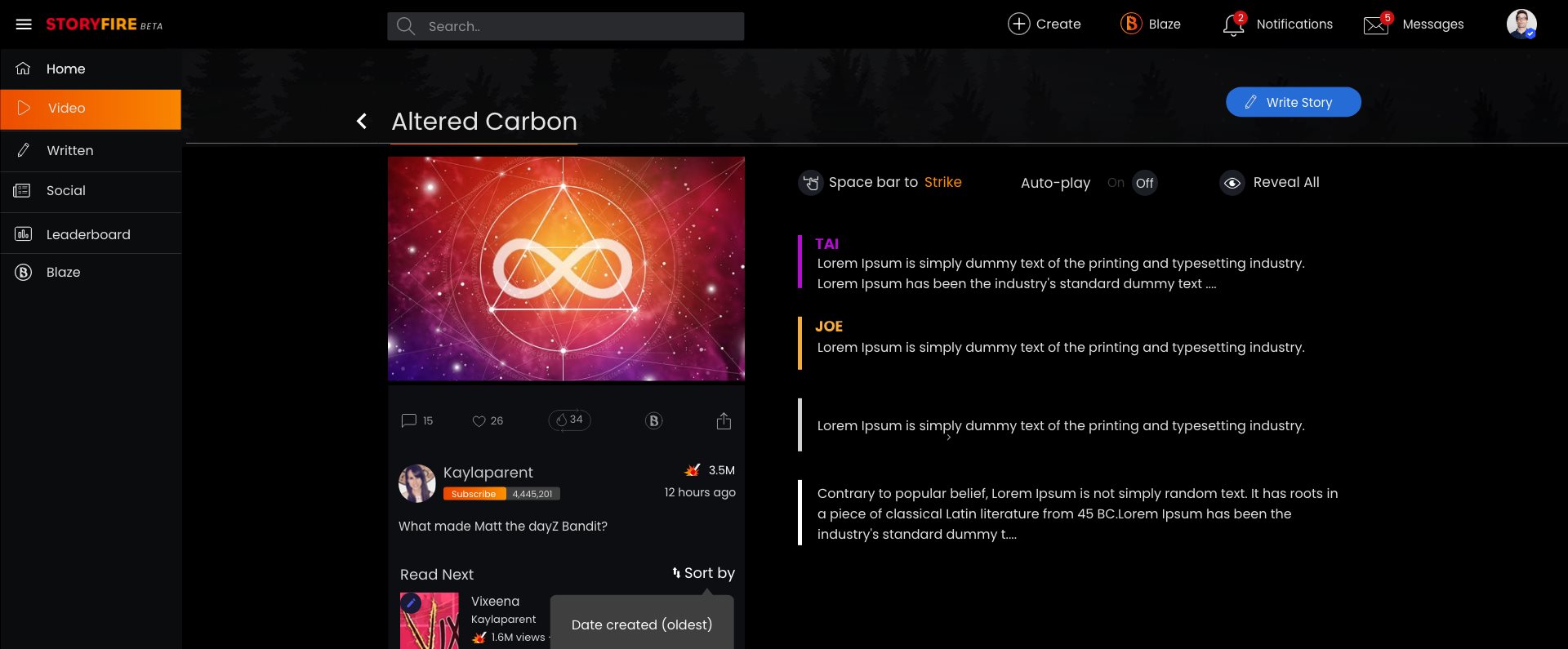This screenshot has height=649, width=1568.
Task: Choose Date created (oldest) option
Action: tap(642, 625)
